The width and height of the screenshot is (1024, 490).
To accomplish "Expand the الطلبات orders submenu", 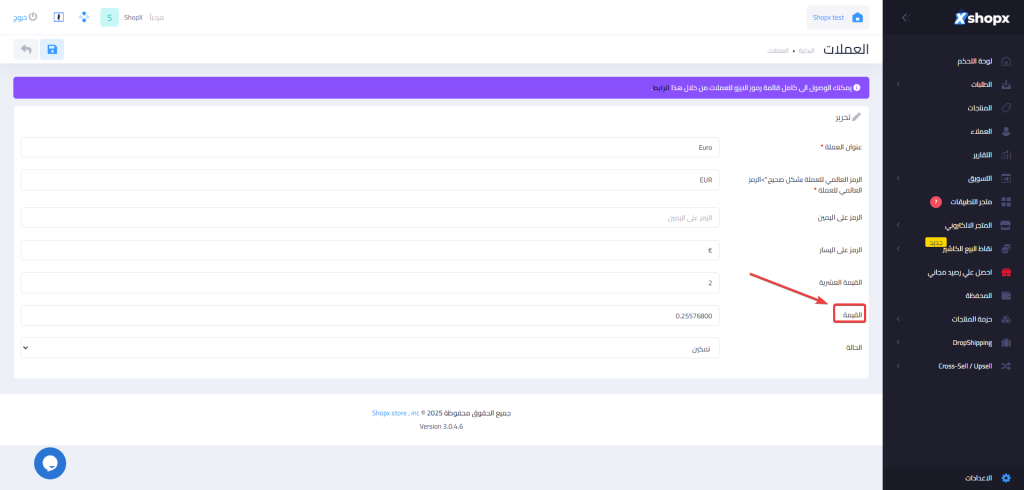I will pos(898,85).
